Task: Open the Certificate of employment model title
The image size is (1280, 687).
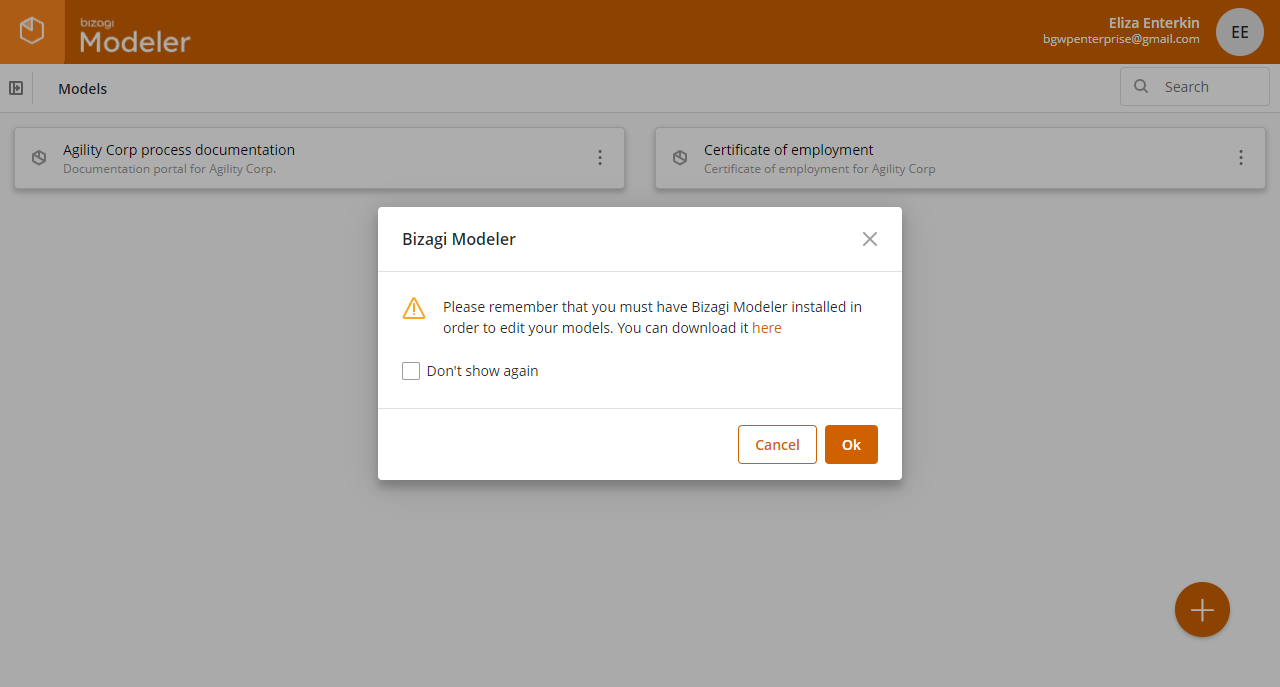Action: click(789, 150)
